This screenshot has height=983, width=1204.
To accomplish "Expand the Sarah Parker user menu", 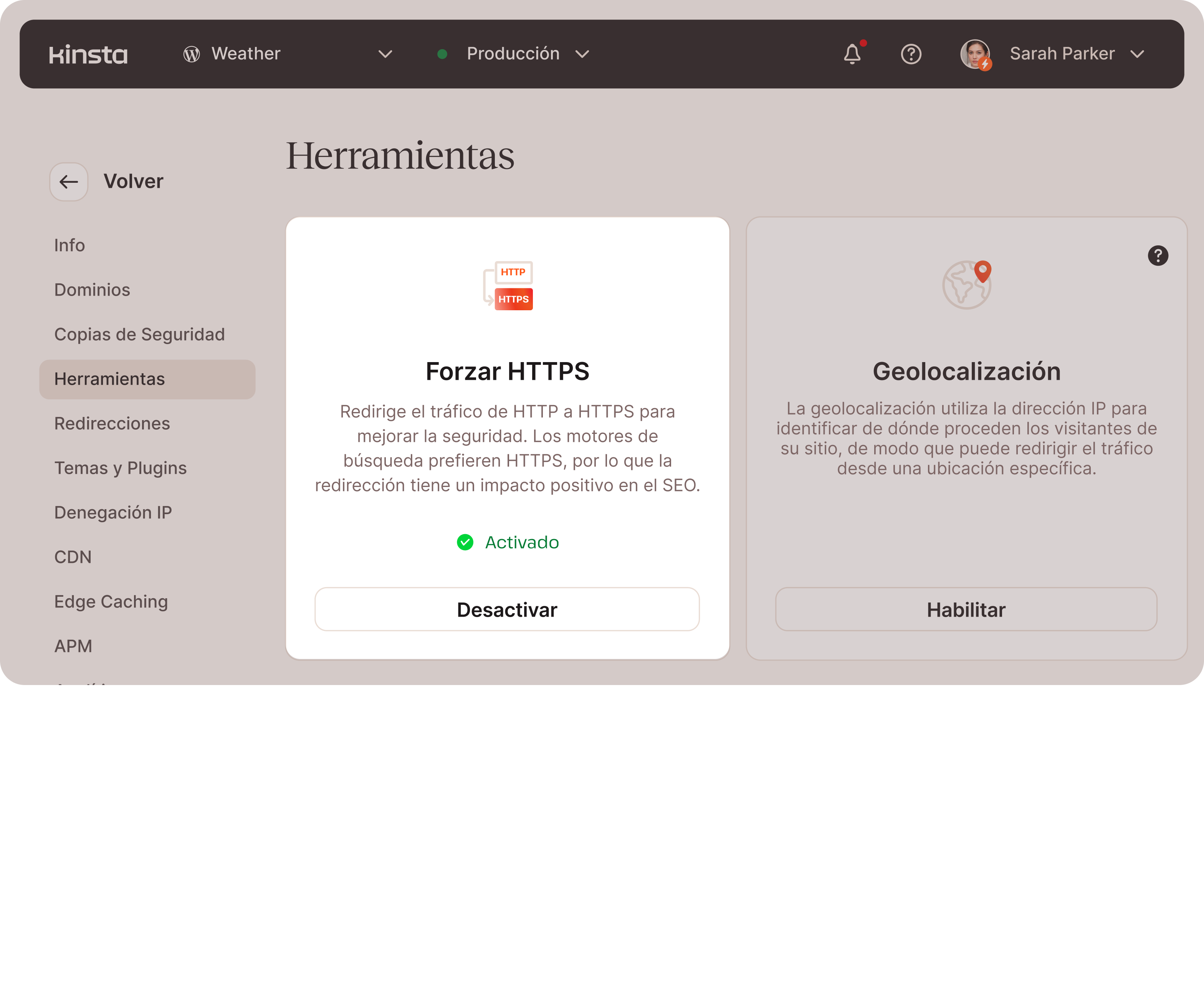I will click(1137, 55).
